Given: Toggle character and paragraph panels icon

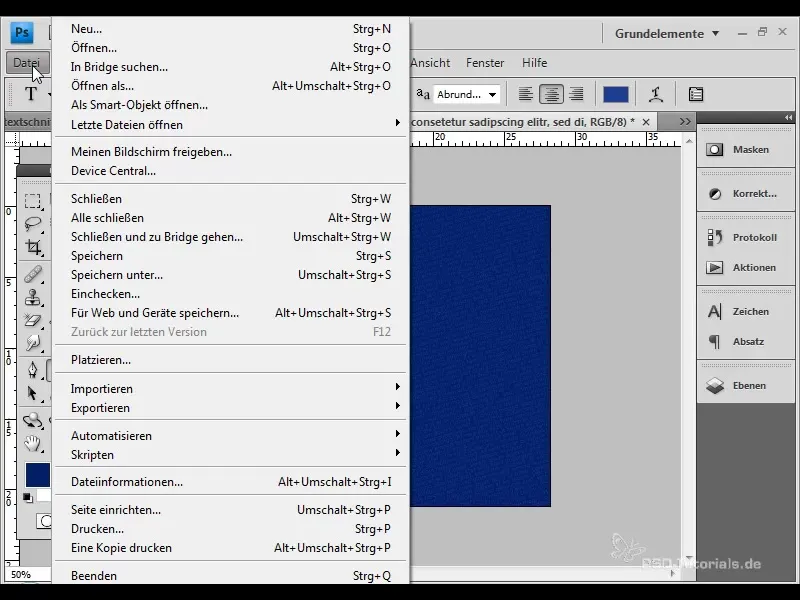Looking at the screenshot, I should 696,94.
